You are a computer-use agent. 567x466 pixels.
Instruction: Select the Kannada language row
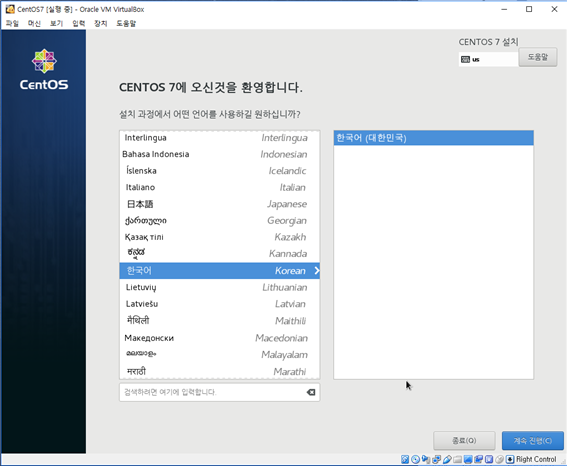pos(219,254)
